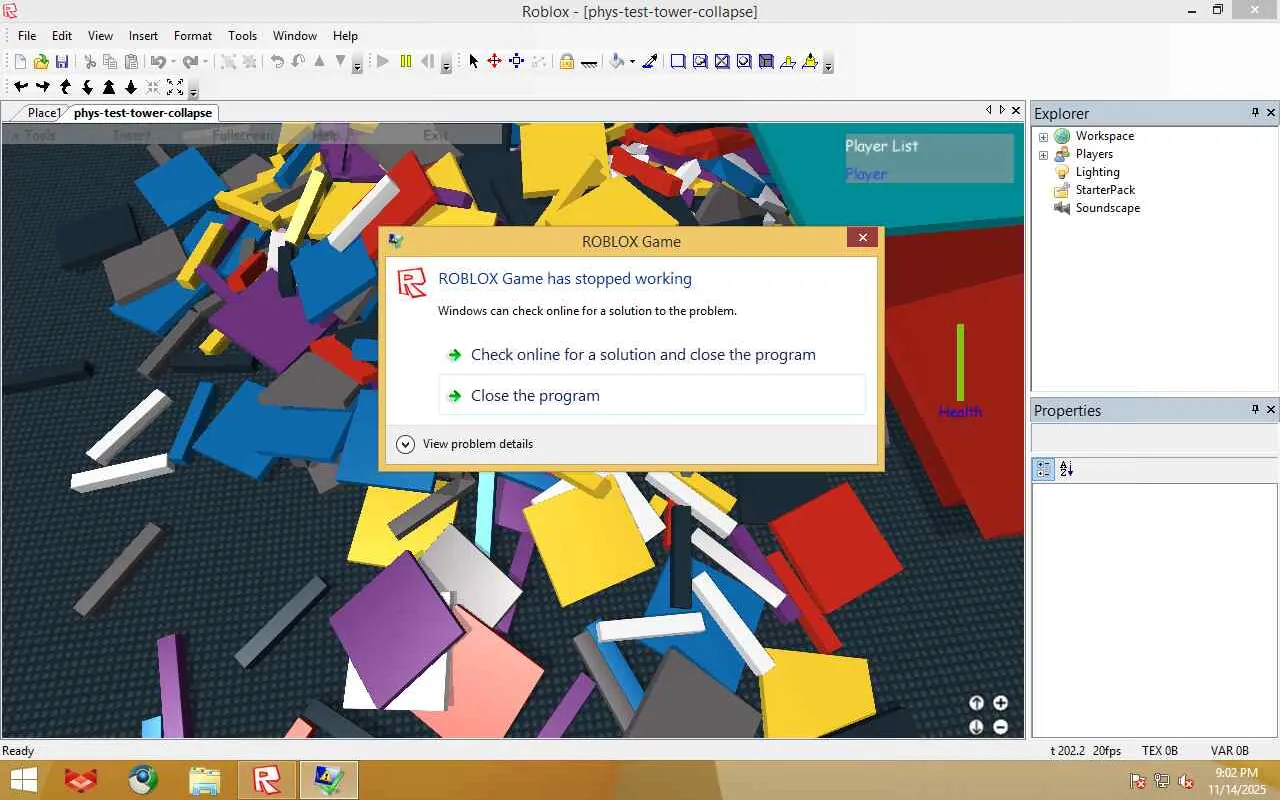Screen dimensions: 1280x800
Task: Open the Insert menu
Action: coord(143,35)
